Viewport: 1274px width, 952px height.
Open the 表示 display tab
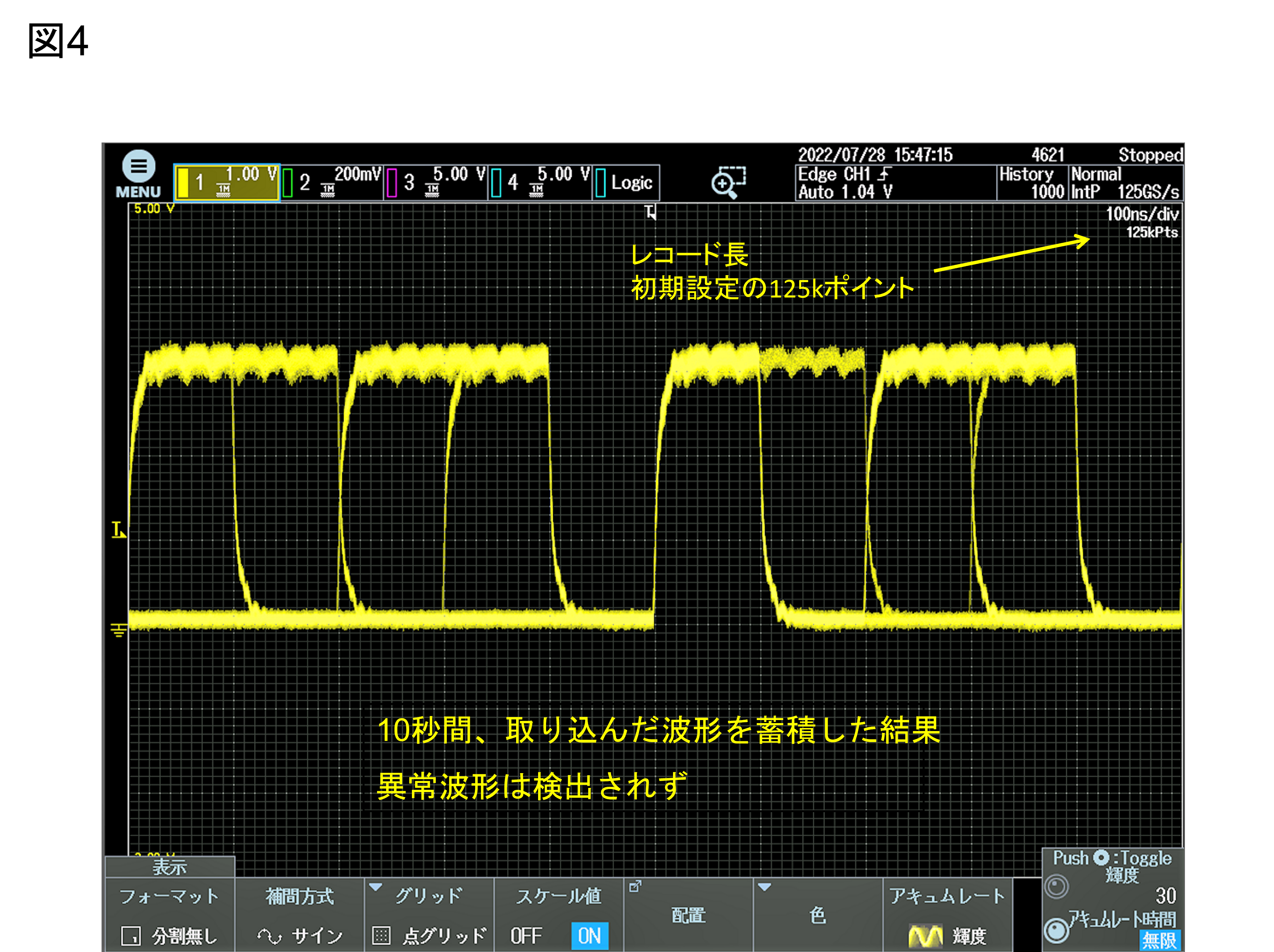[x=170, y=867]
